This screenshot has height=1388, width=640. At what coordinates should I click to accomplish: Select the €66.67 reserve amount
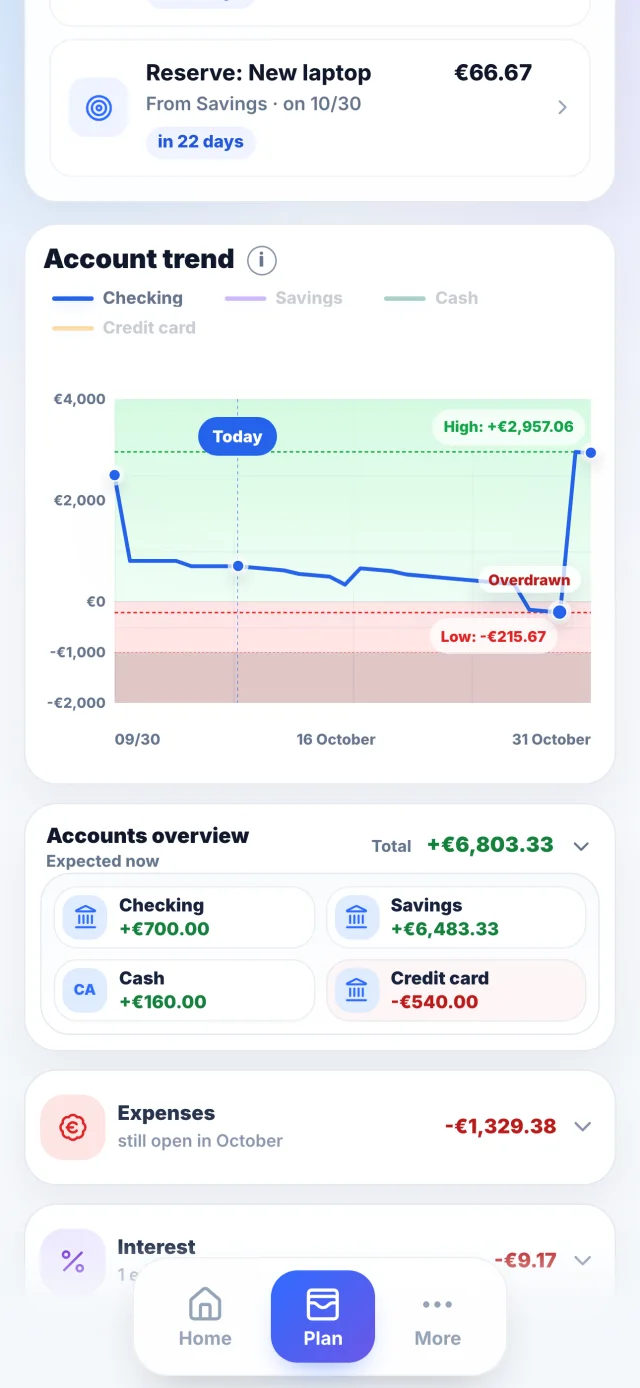[x=493, y=73]
